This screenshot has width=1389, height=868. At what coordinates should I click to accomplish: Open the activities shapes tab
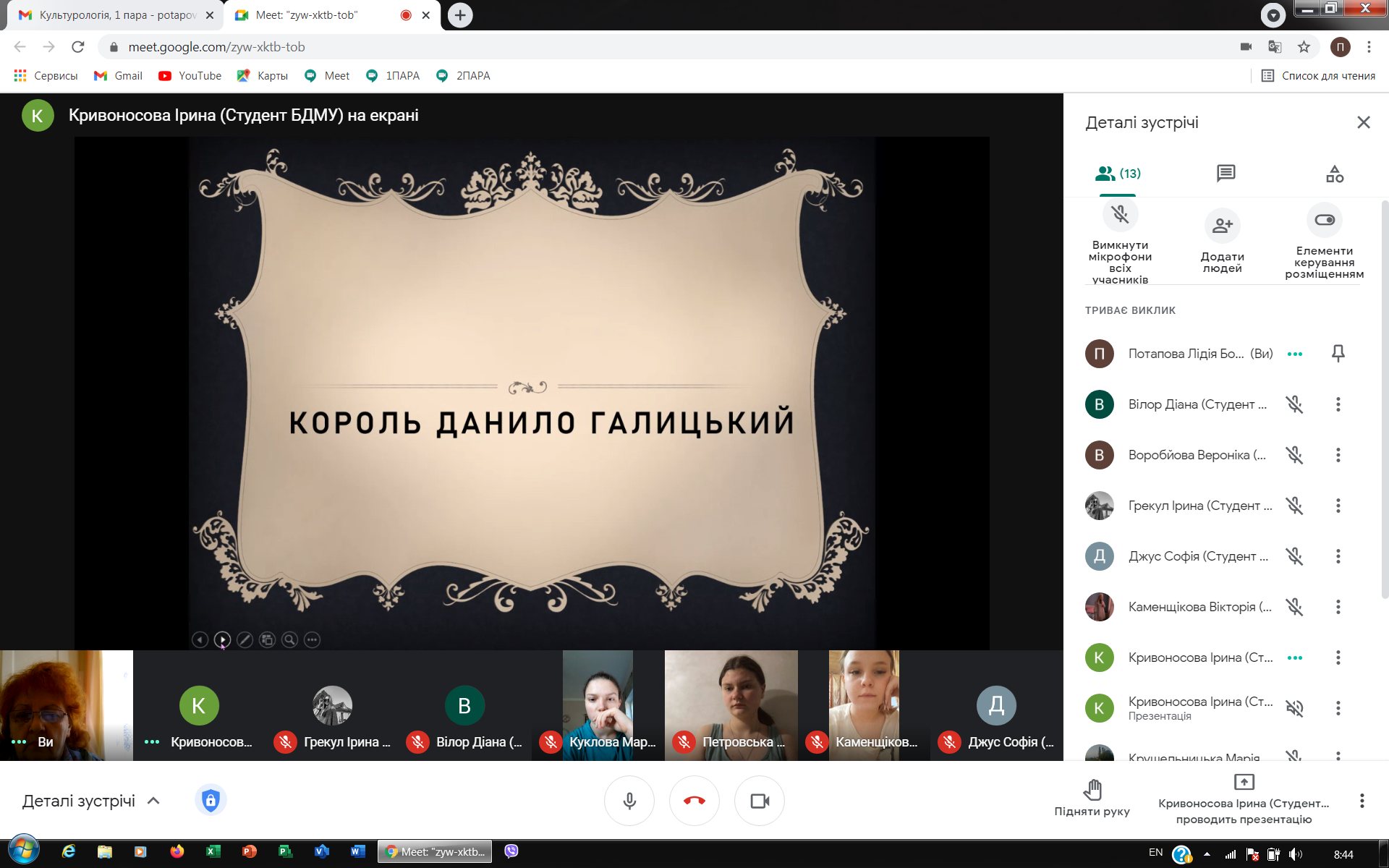pyautogui.click(x=1334, y=174)
